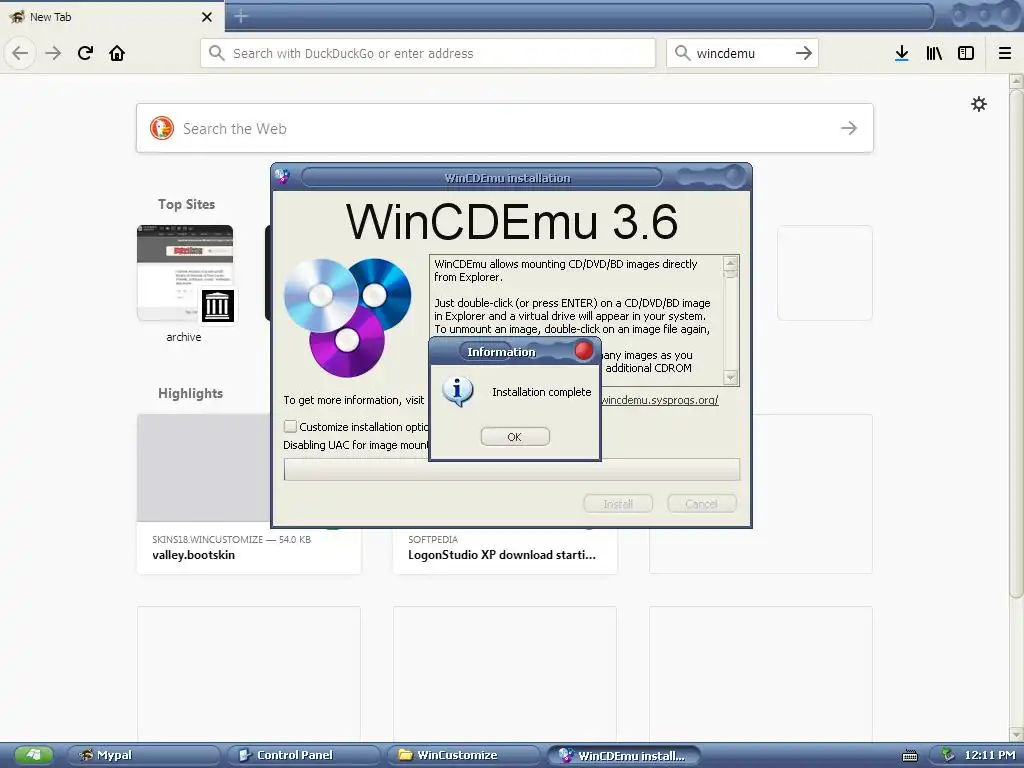Open the archive top site thumbnail
Screen dimensions: 1024x768
coord(185,273)
